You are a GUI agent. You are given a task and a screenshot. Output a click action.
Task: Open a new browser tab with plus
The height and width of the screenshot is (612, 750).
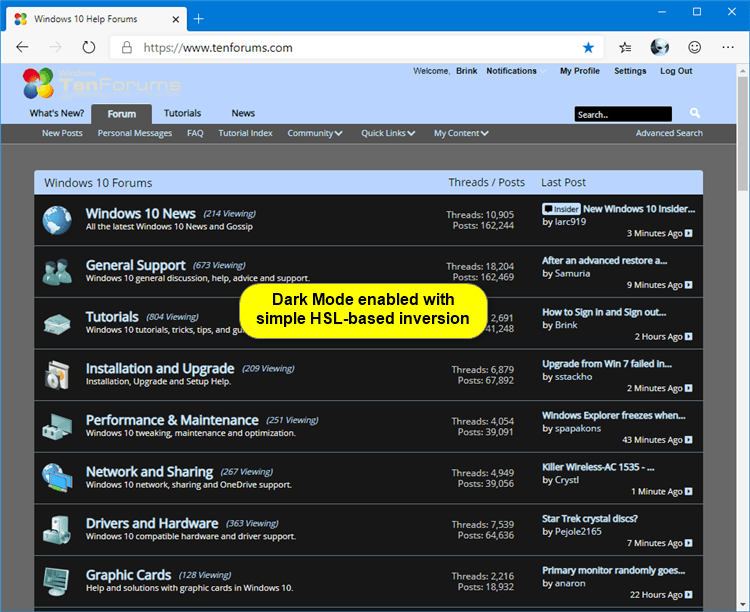click(199, 19)
